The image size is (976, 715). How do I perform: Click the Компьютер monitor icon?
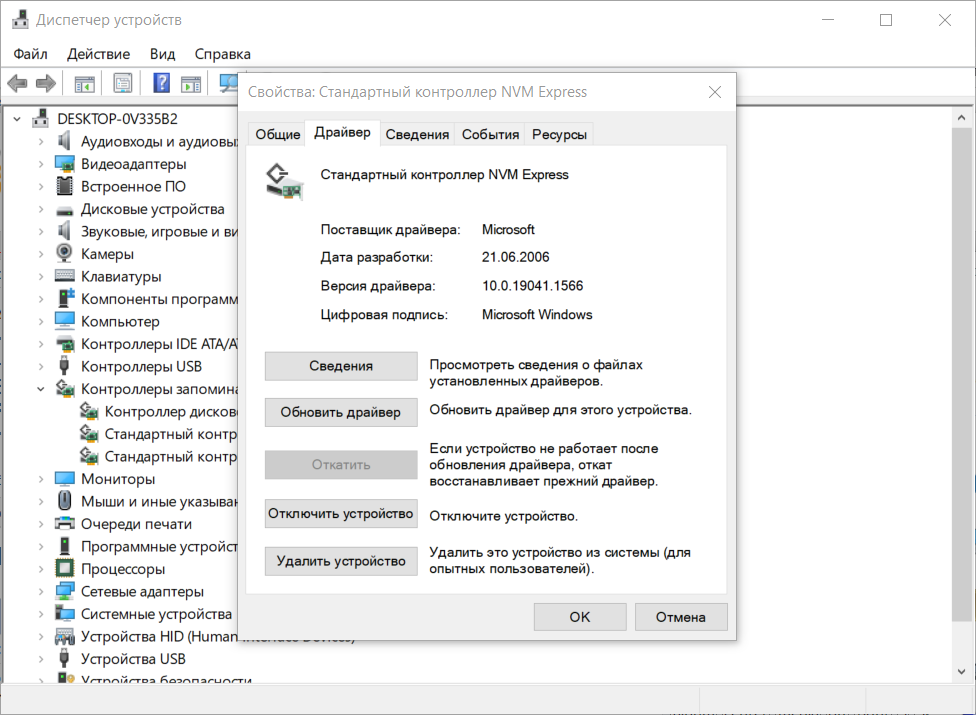tap(65, 320)
